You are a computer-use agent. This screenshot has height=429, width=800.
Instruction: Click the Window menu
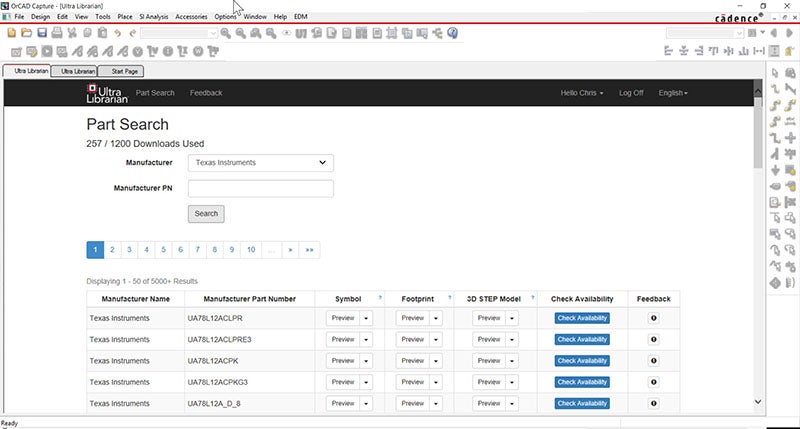[x=255, y=17]
